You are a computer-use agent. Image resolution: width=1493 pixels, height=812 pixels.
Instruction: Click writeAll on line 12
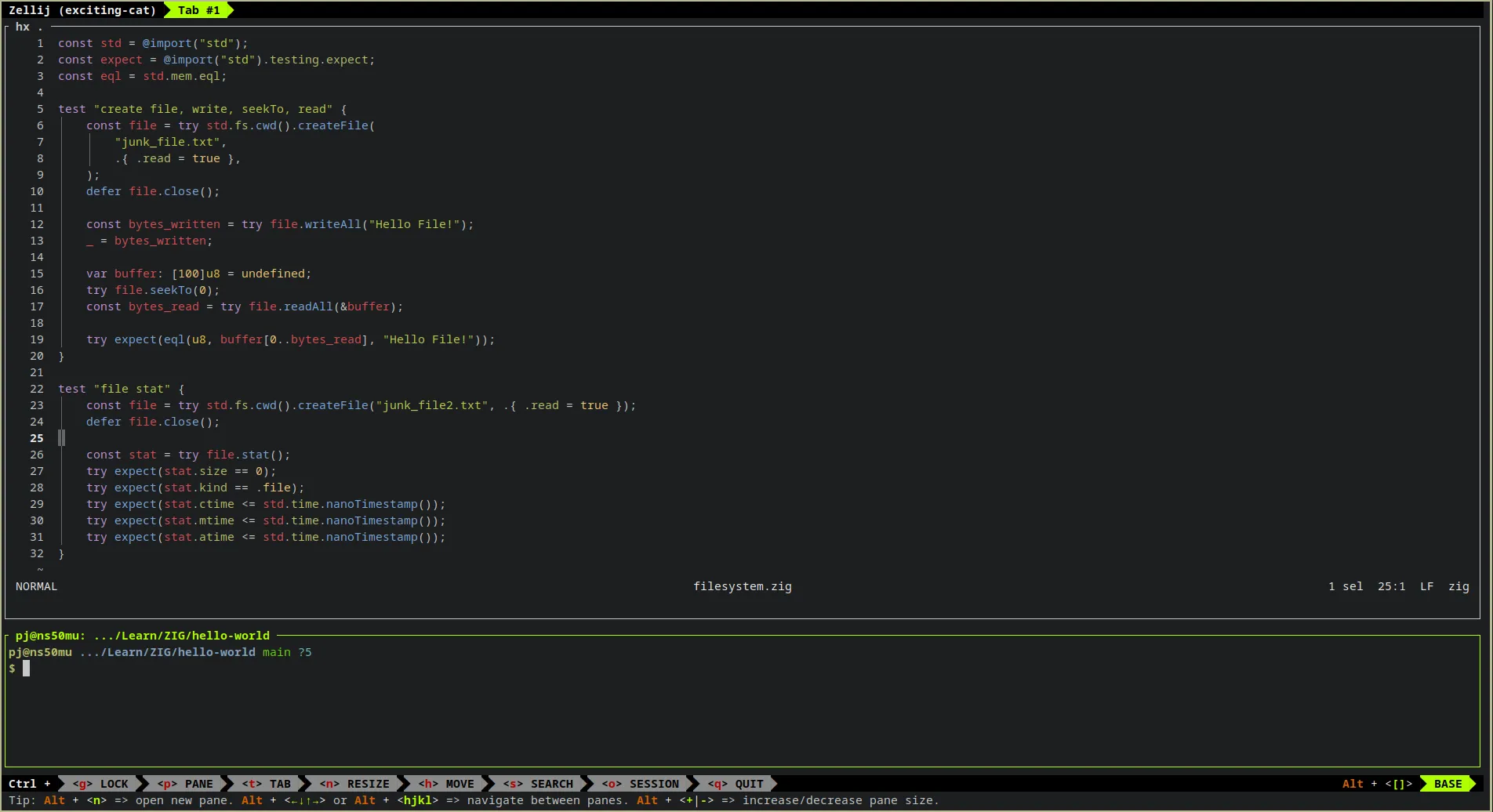tap(333, 224)
